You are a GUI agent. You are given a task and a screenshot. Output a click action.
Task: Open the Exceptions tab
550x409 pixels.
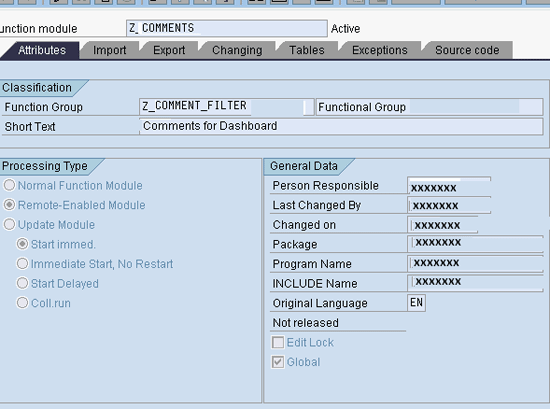380,50
